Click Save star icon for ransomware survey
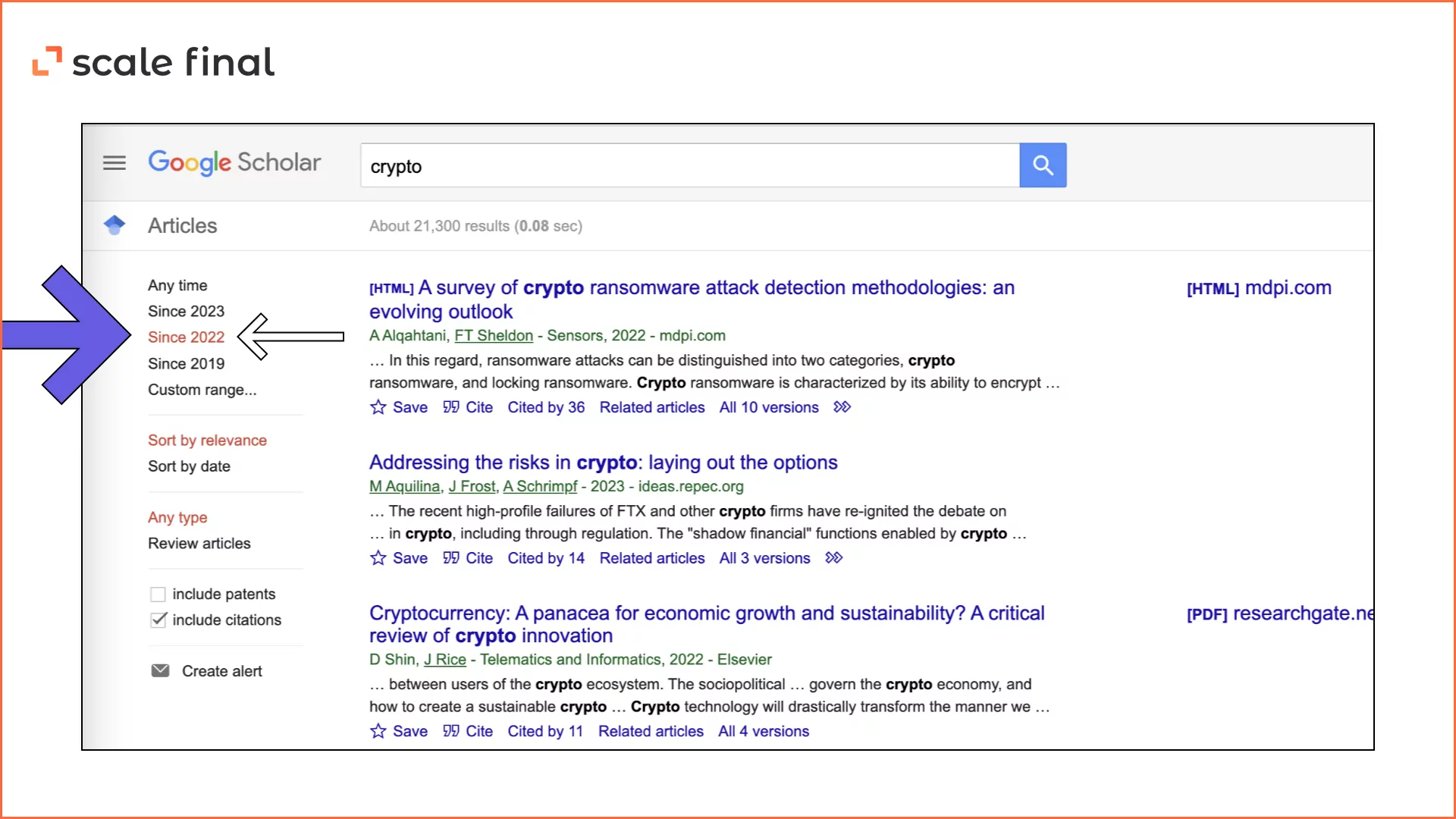The height and width of the screenshot is (819, 1456). (378, 407)
